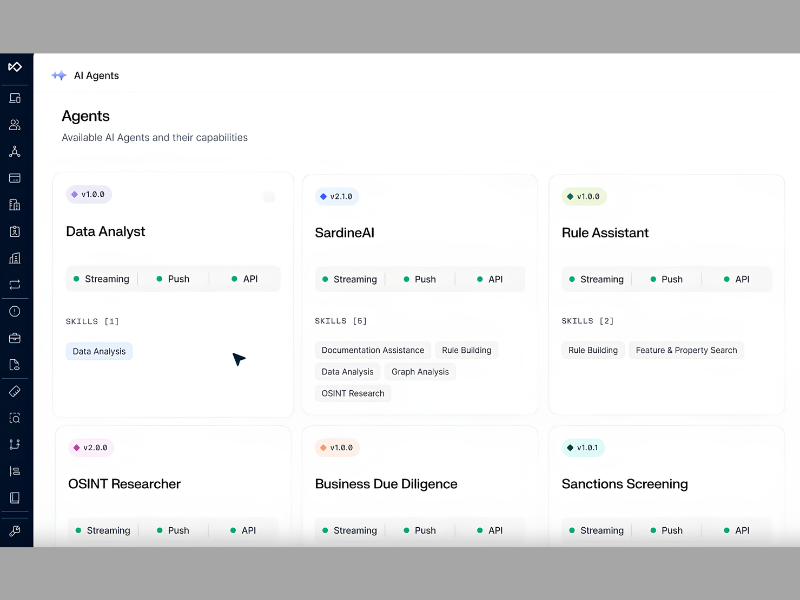The height and width of the screenshot is (600, 800).
Task: Click the Data Analysis skill tag on Data Analyst
Action: coord(99,351)
